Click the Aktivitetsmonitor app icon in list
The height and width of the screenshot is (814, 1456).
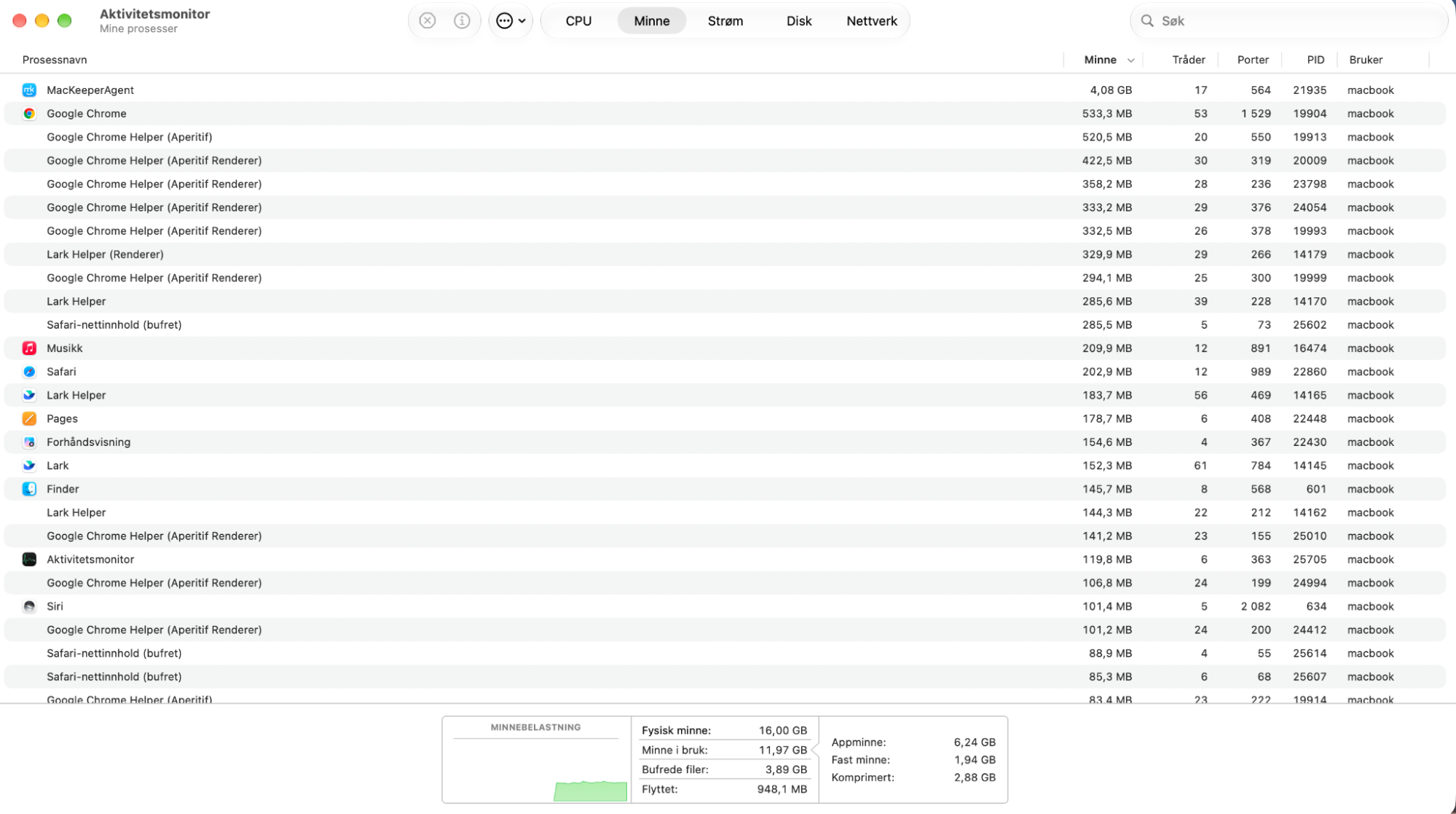[x=29, y=559]
